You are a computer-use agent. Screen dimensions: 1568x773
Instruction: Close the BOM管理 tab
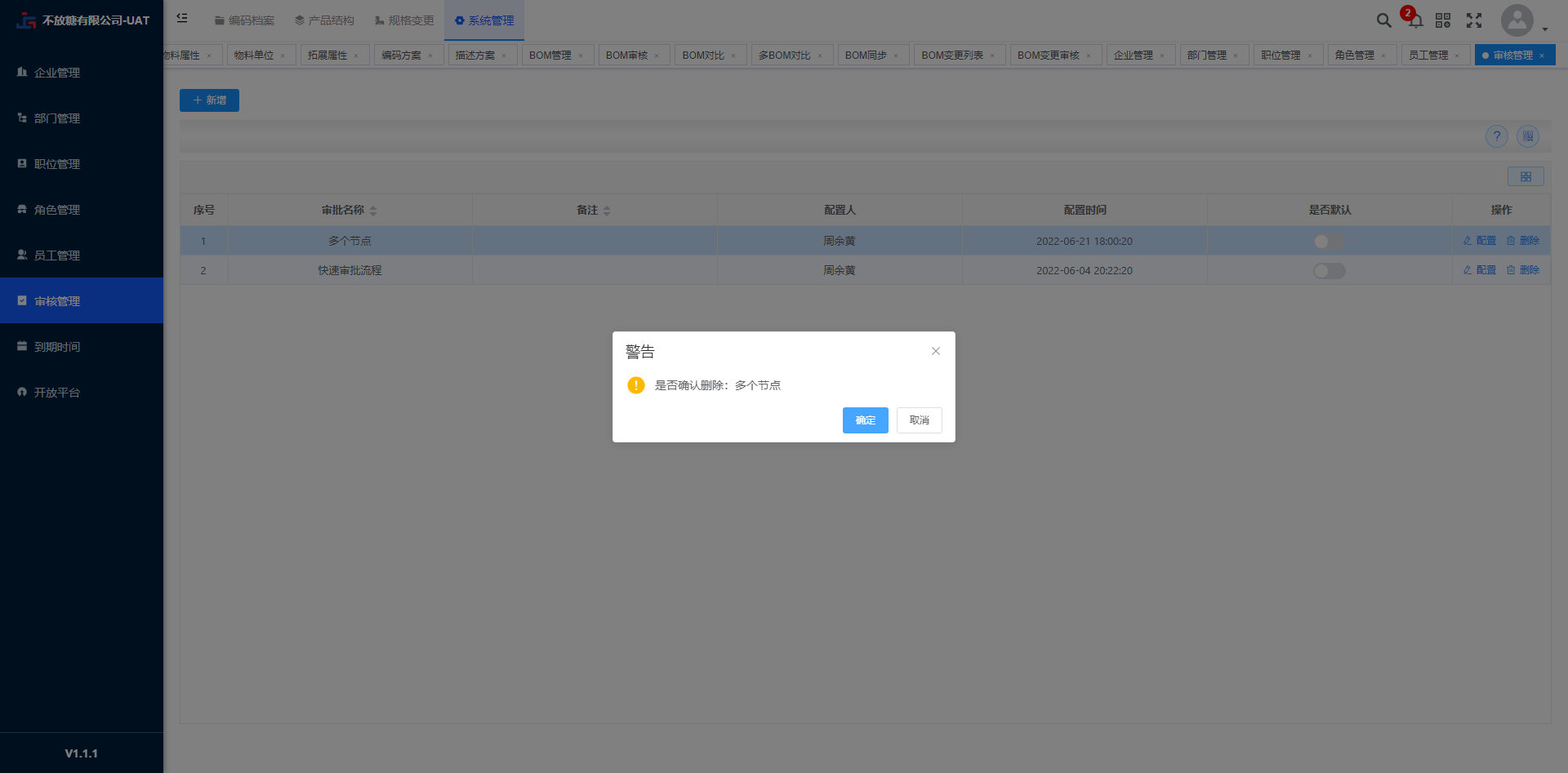[x=581, y=56]
